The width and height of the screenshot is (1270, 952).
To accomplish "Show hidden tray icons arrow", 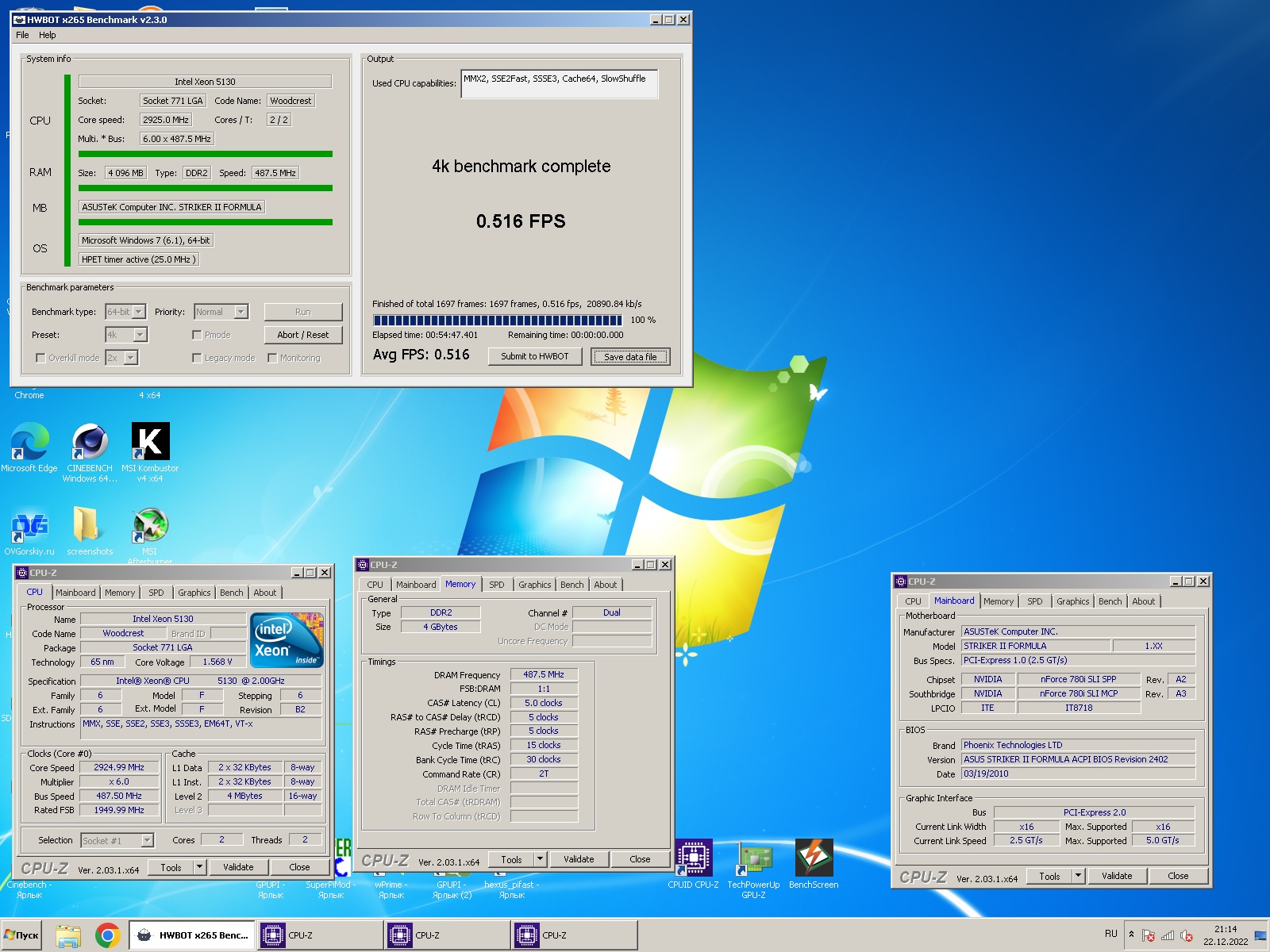I will point(1131,935).
